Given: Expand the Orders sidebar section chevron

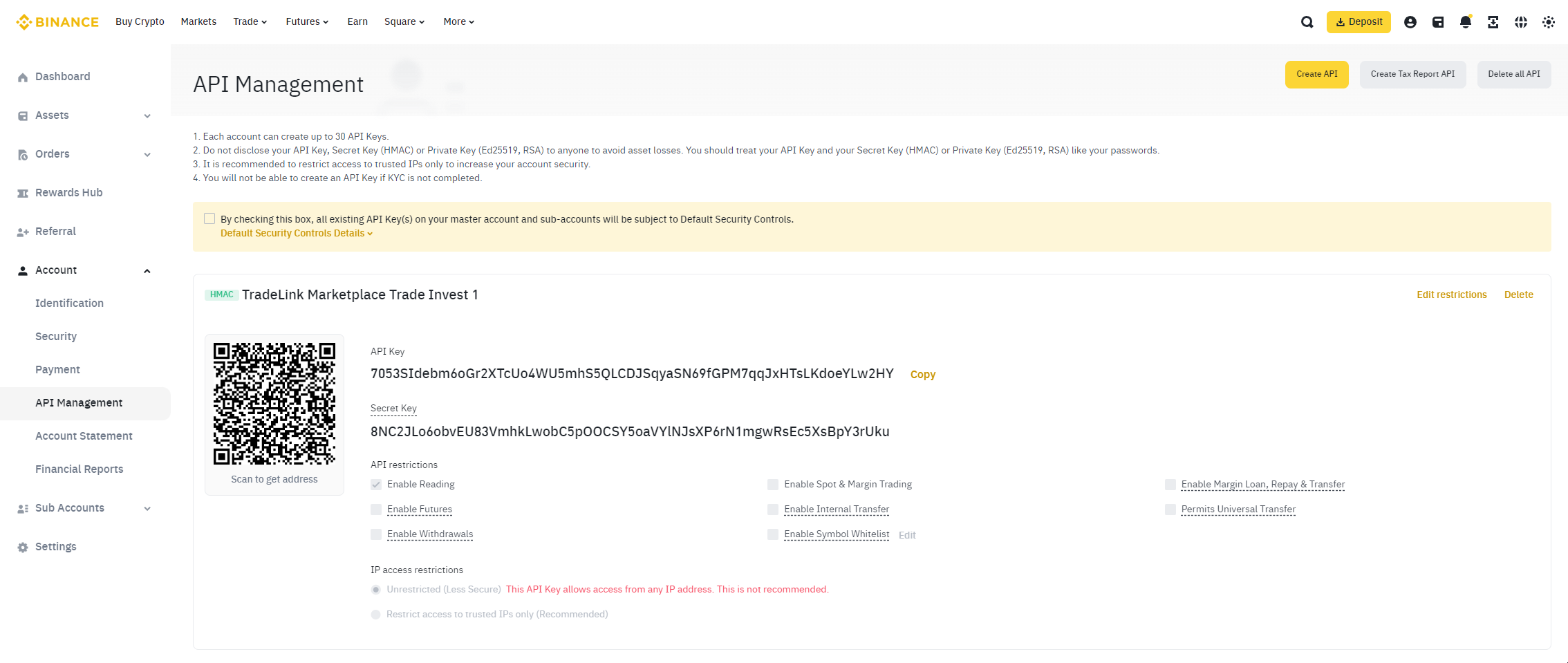Looking at the screenshot, I should pos(147,155).
